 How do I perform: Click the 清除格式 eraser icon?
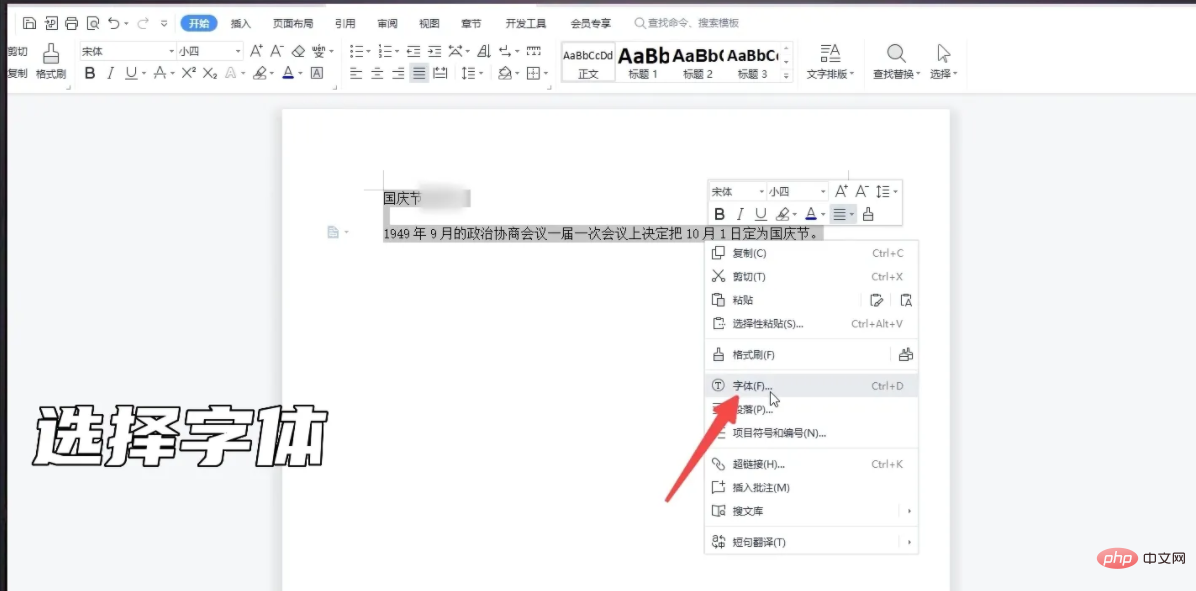click(300, 51)
